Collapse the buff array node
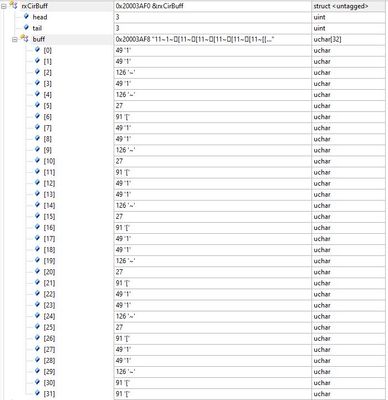 (15, 40)
